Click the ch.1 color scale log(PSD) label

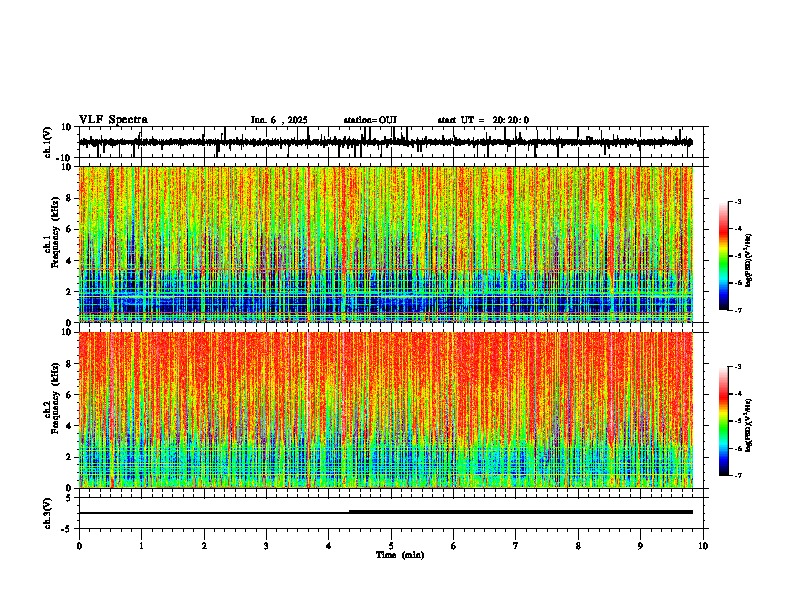click(x=750, y=261)
